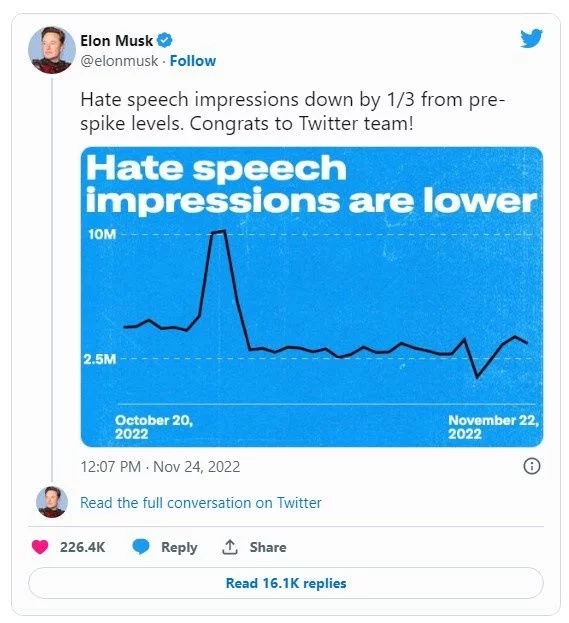569x623 pixels.
Task: Like the tweet with heart icon
Action: tap(40, 547)
